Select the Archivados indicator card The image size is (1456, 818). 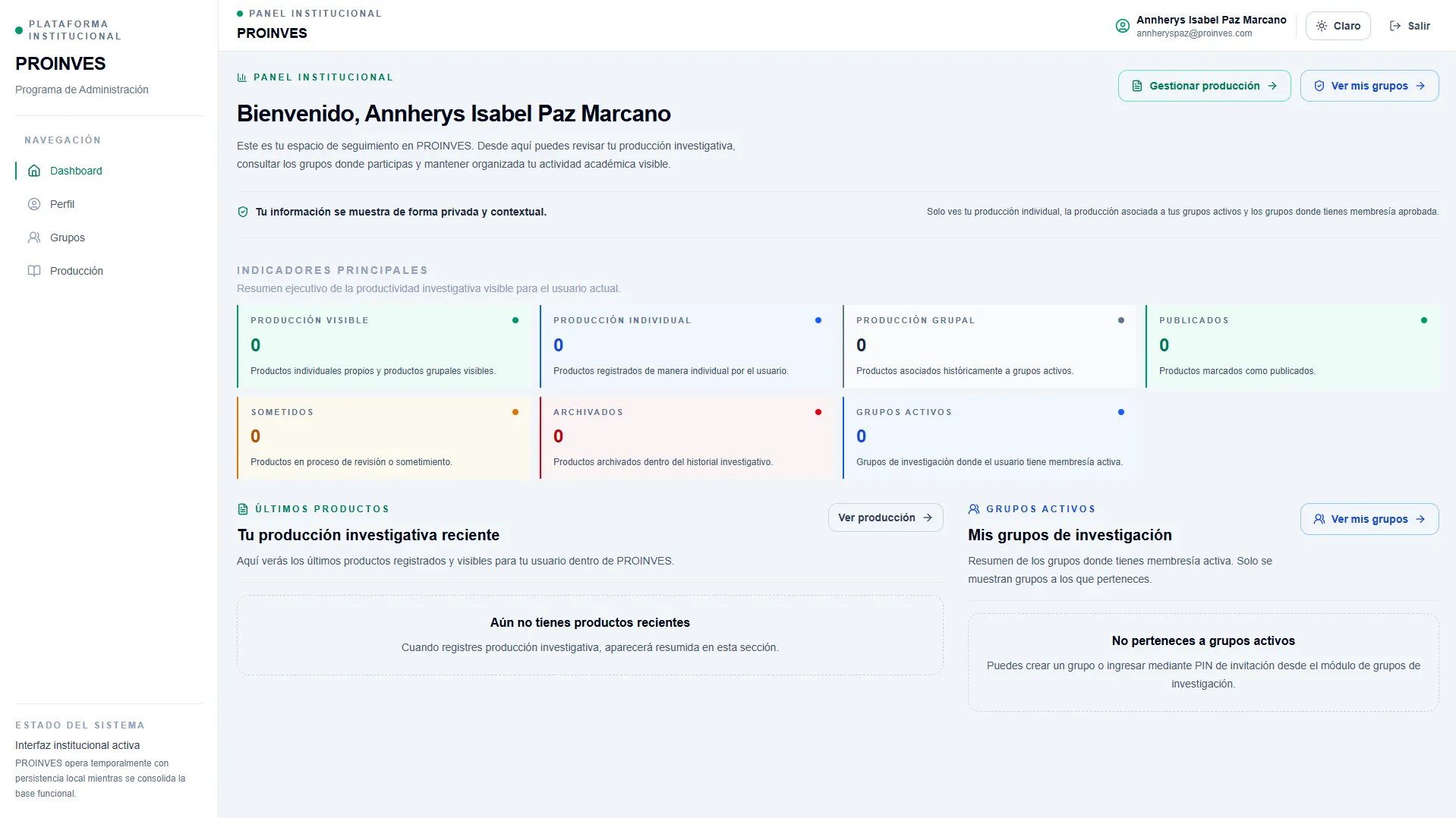click(685, 438)
